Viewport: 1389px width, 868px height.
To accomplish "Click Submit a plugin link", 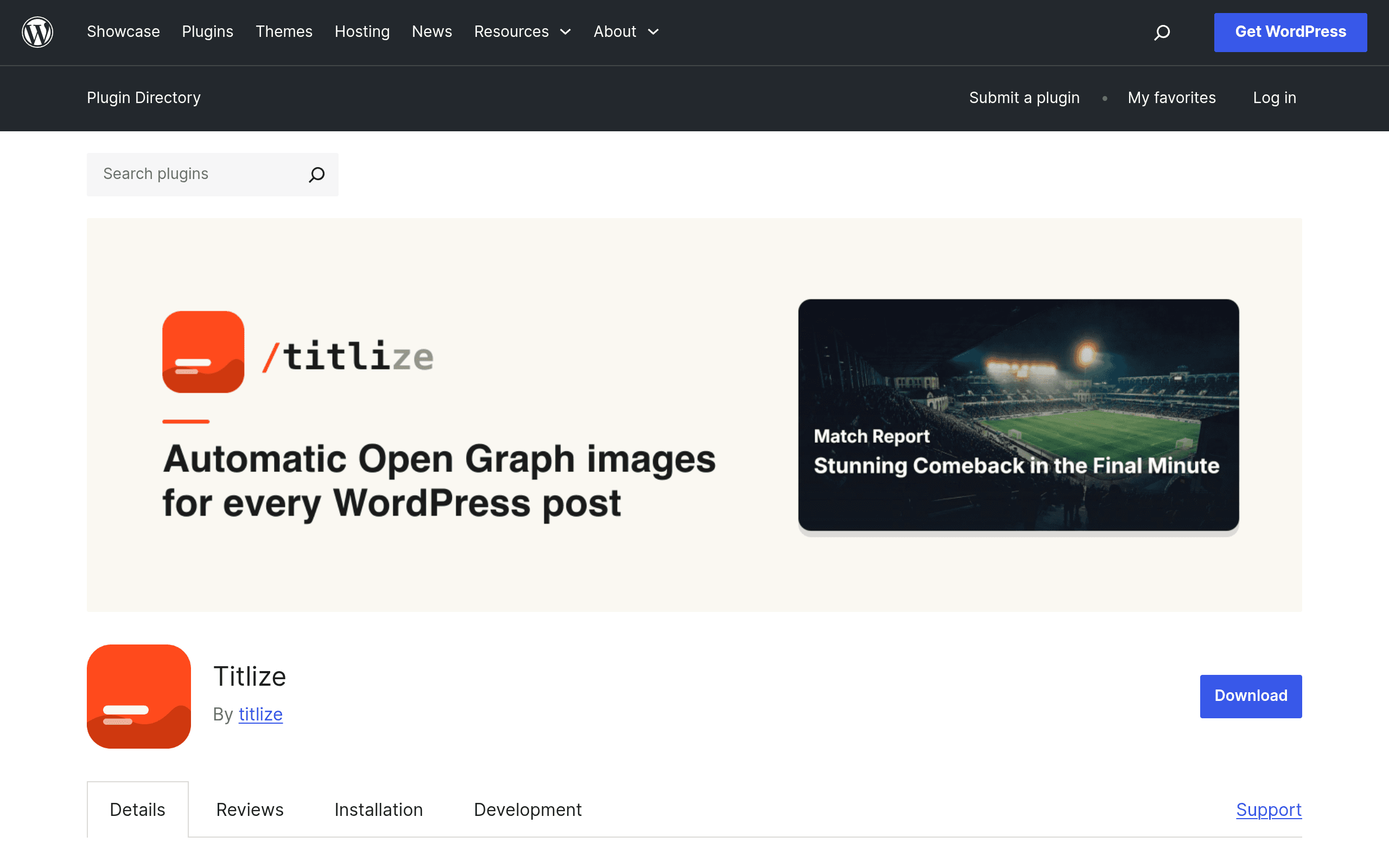I will click(1024, 98).
